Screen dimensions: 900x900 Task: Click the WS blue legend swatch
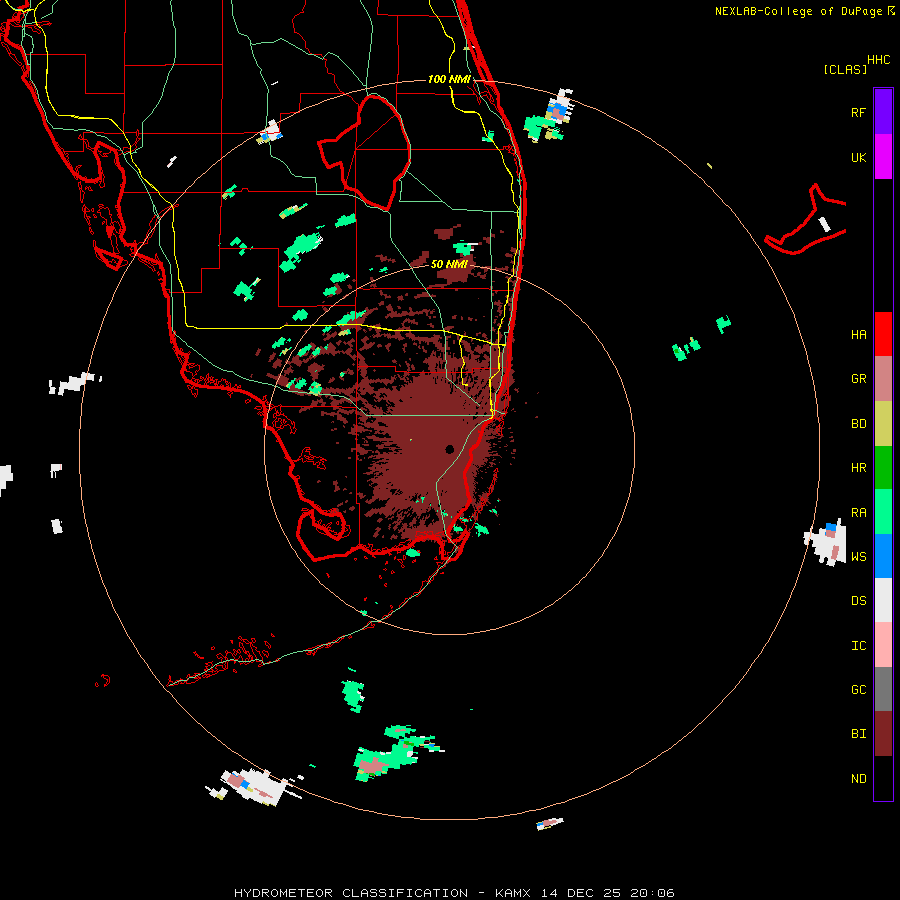tap(883, 556)
